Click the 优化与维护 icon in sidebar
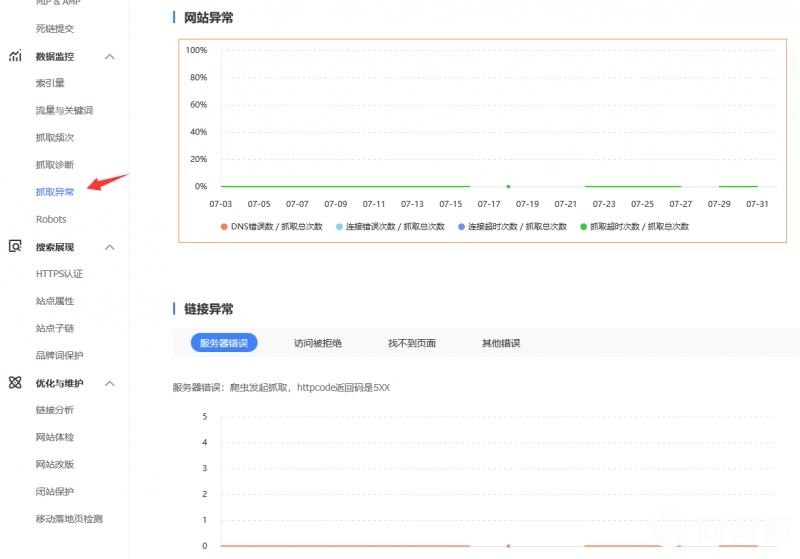Viewport: 800px width, 559px height. pos(15,383)
